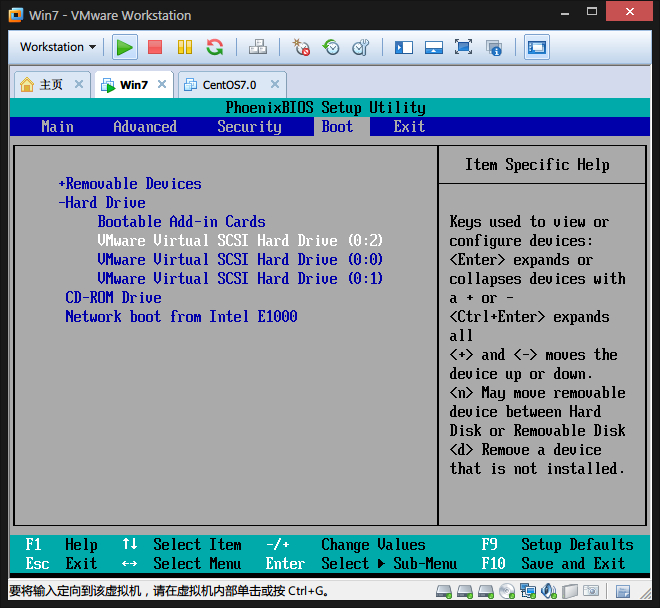Open the Workstation dropdown menu
Screen dimensions: 660x608
coord(58,47)
